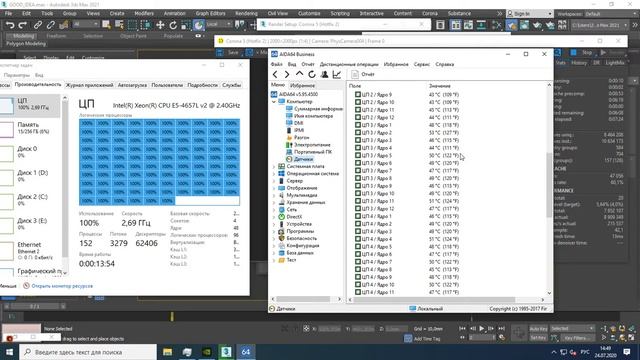Open AIDA64 Файл menu
The image size is (640, 360).
pyautogui.click(x=276, y=64)
